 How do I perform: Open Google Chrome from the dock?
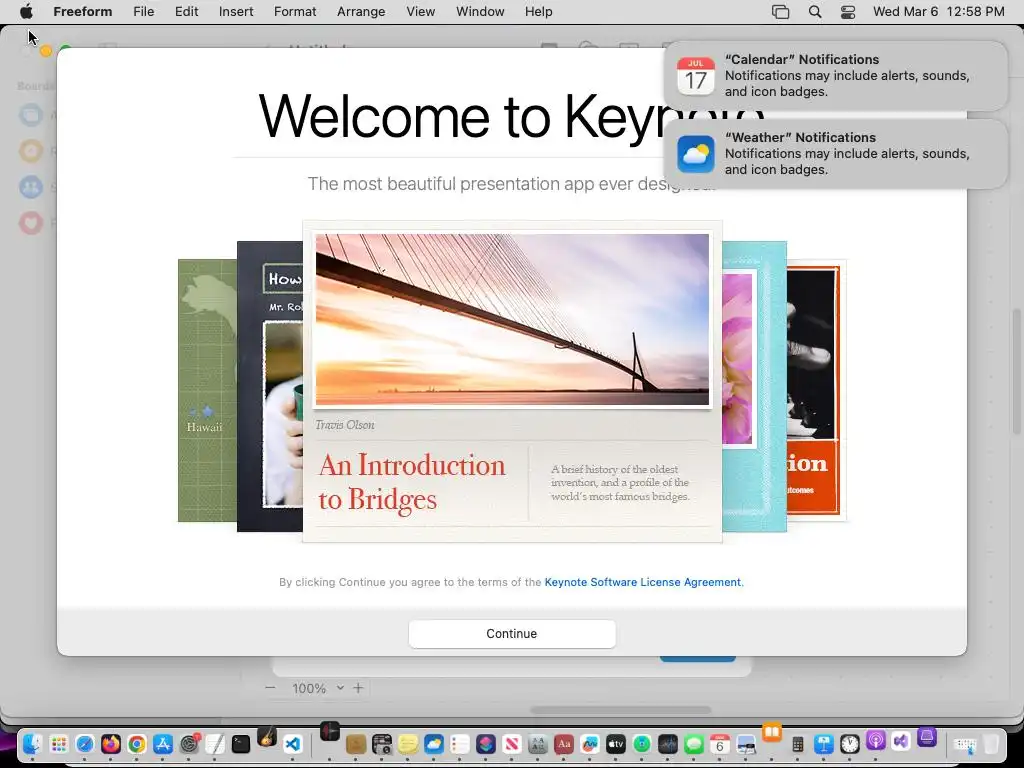[136, 744]
